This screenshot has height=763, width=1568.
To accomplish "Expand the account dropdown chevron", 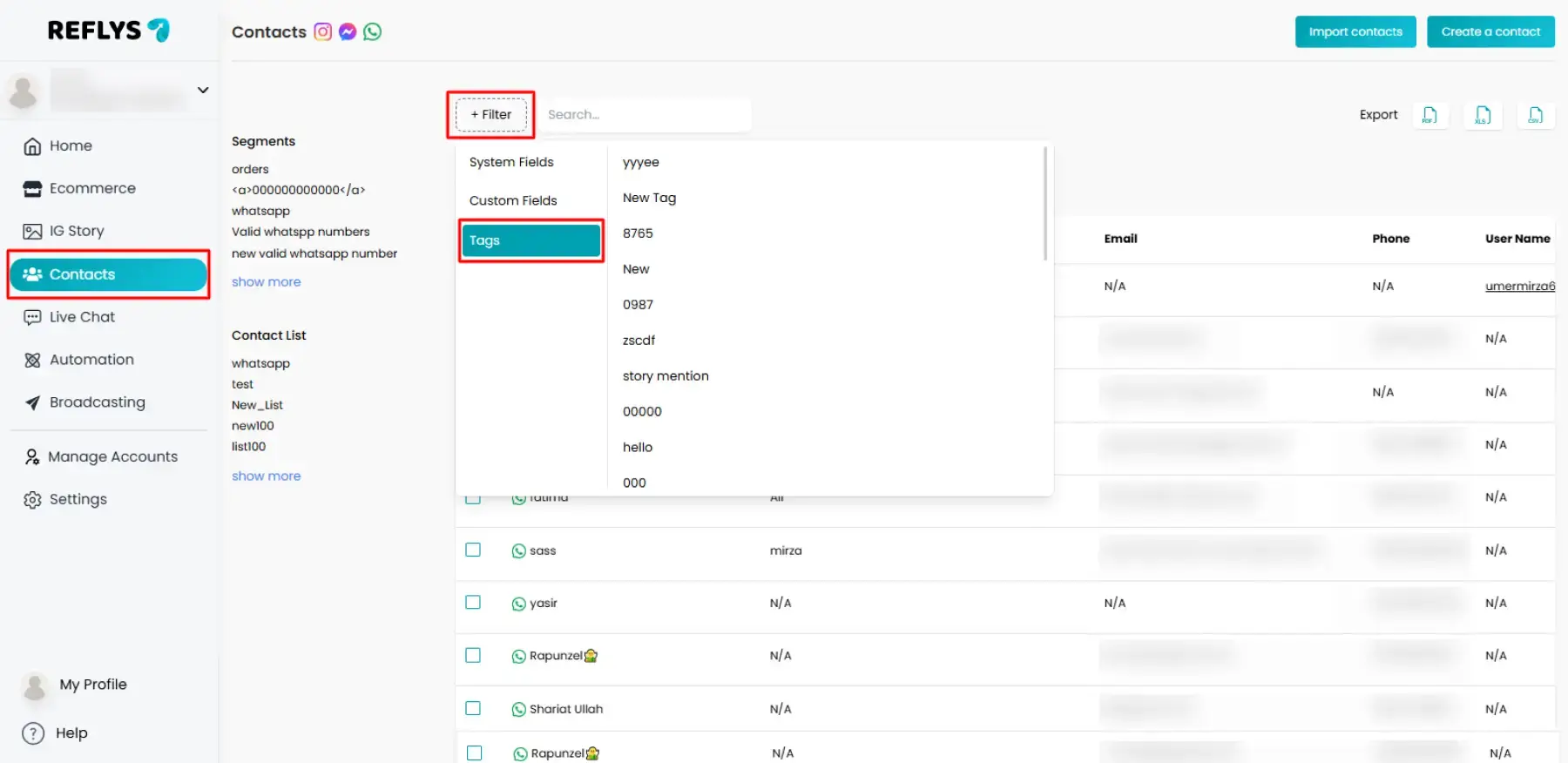I will (x=203, y=90).
